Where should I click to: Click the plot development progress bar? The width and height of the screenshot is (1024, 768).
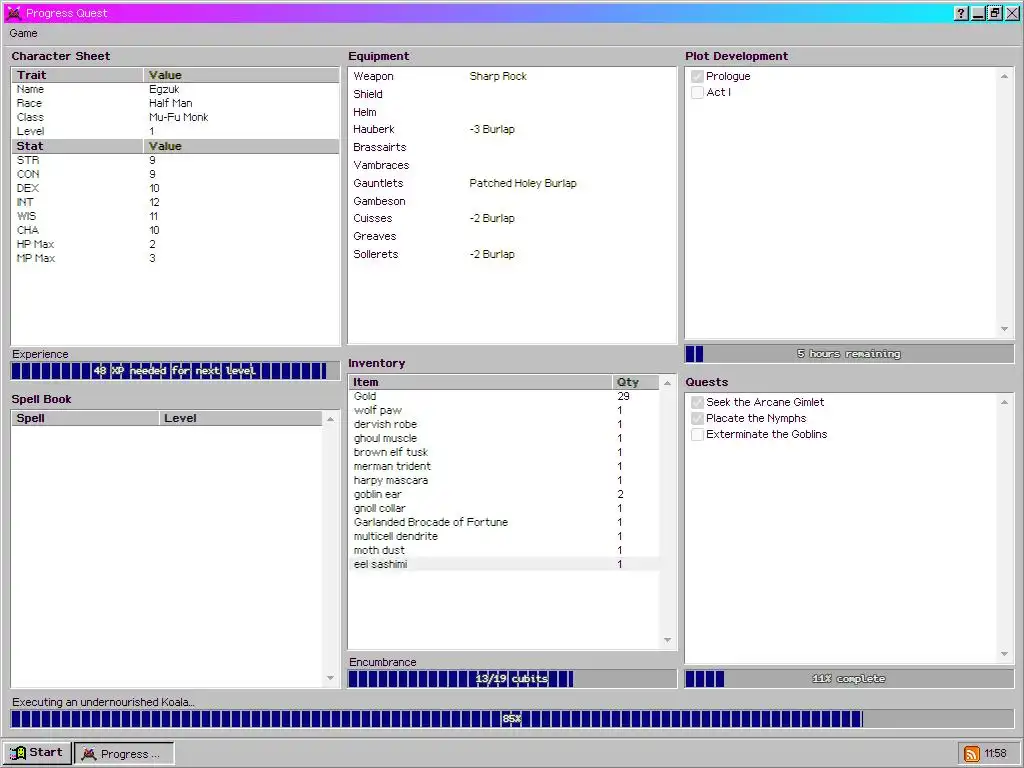tap(849, 354)
